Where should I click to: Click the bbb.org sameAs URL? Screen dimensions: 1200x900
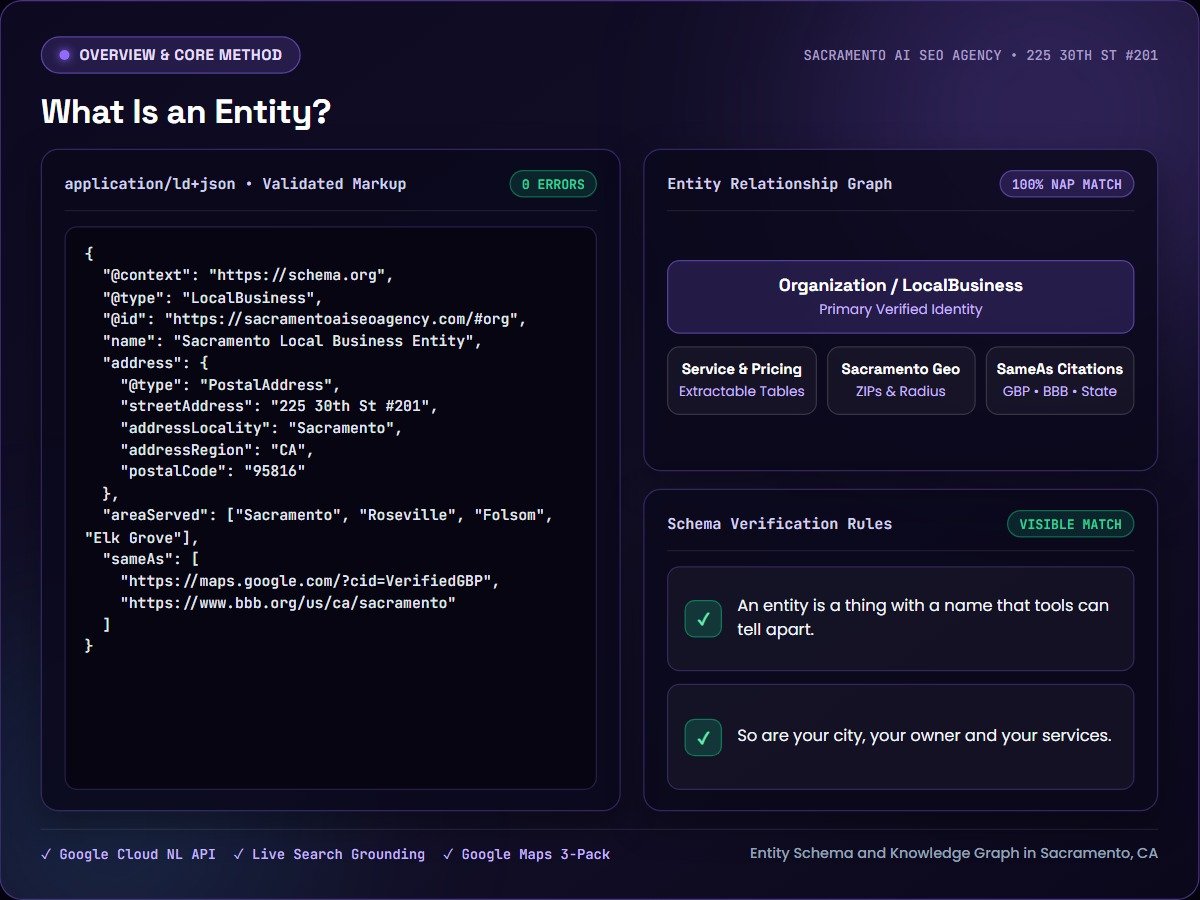tap(288, 603)
